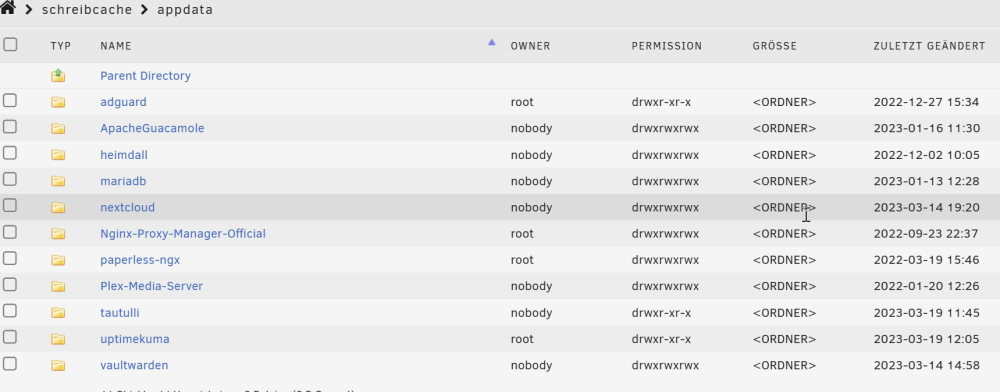The image size is (1000, 392).
Task: Click the heimdall folder icon
Action: point(58,155)
